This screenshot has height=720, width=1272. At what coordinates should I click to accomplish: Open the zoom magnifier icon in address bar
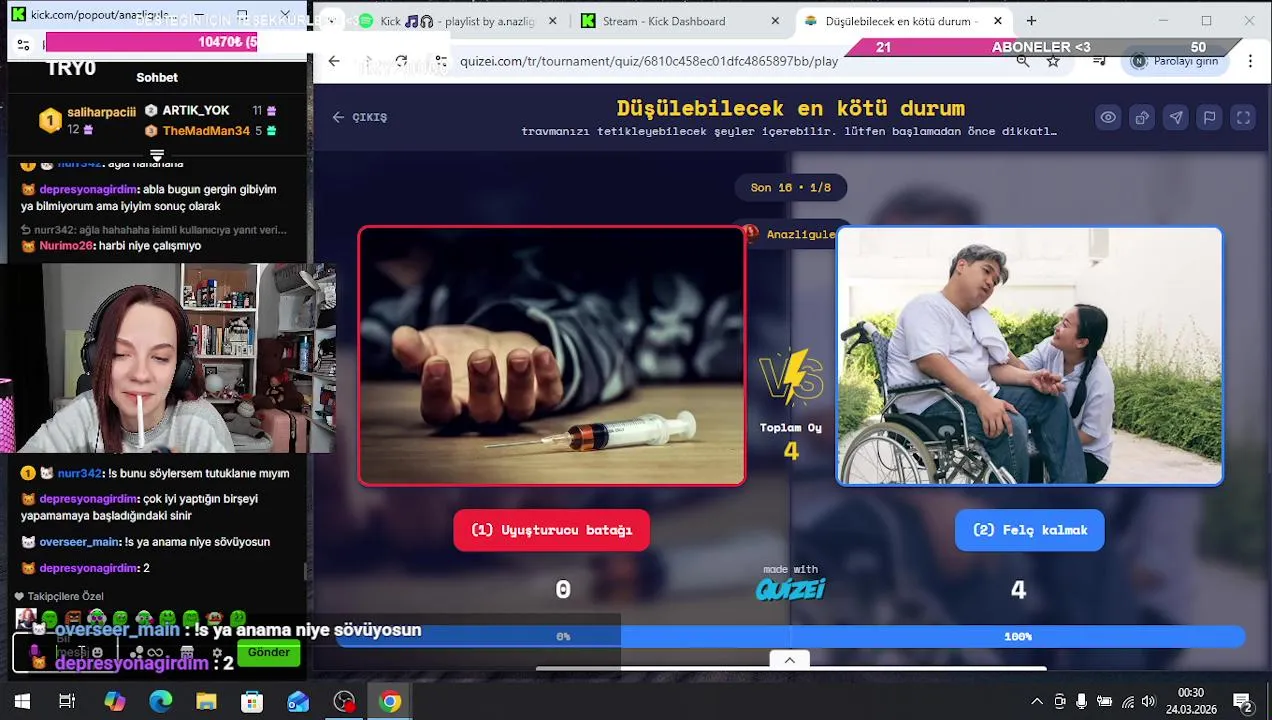(x=1022, y=61)
